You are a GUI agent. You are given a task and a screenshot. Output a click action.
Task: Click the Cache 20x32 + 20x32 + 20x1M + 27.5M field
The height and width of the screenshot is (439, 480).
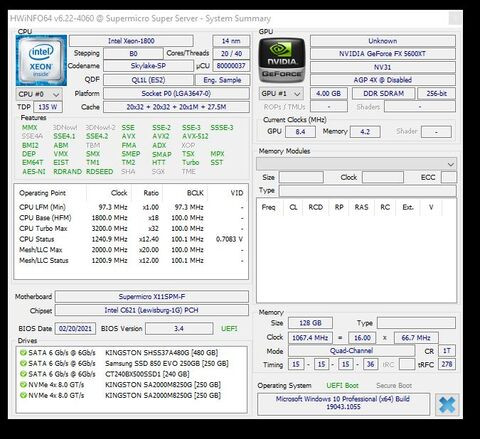coord(176,107)
